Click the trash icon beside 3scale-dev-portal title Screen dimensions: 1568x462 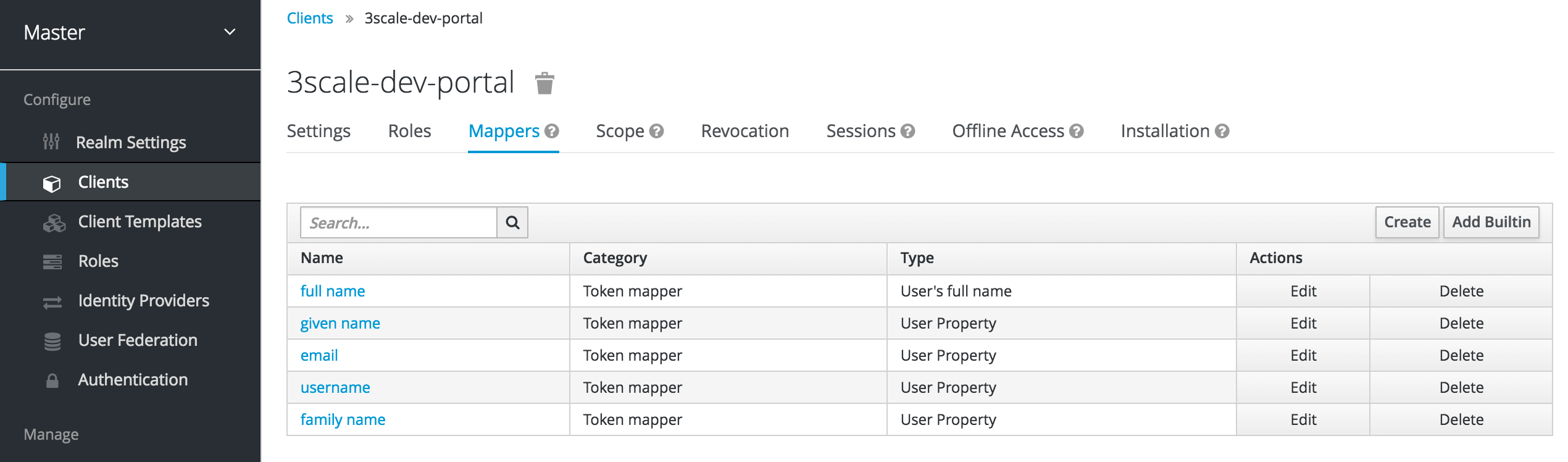[x=544, y=83]
